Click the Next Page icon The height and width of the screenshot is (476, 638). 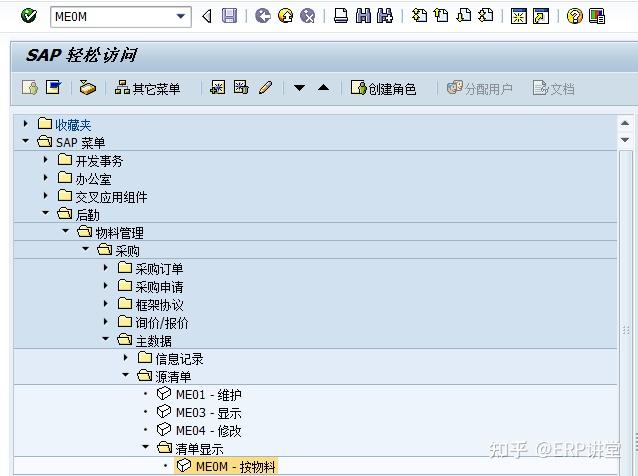463,16
